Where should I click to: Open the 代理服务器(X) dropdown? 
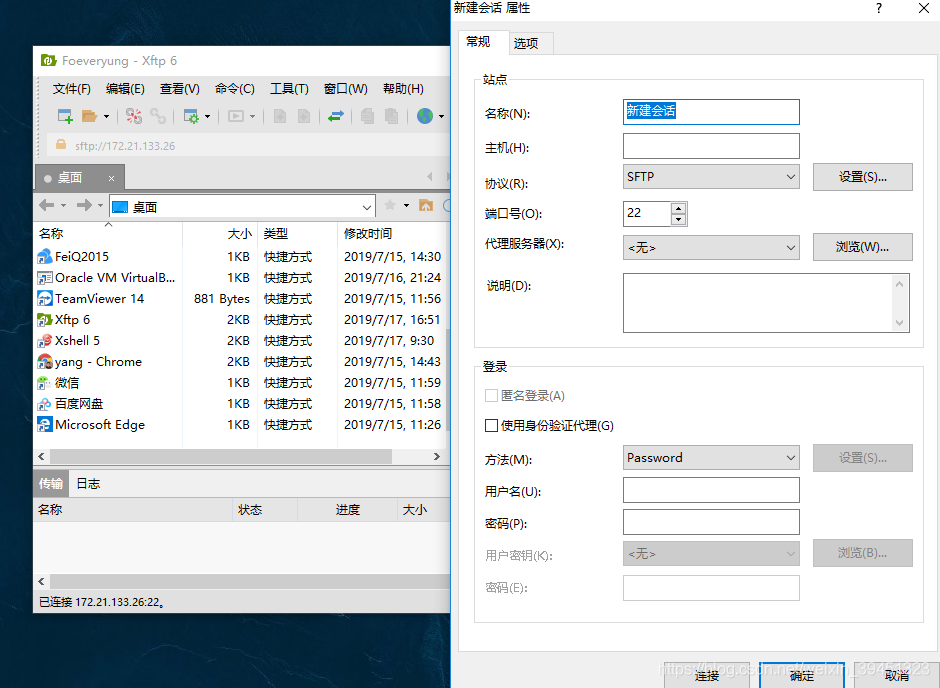tap(711, 248)
